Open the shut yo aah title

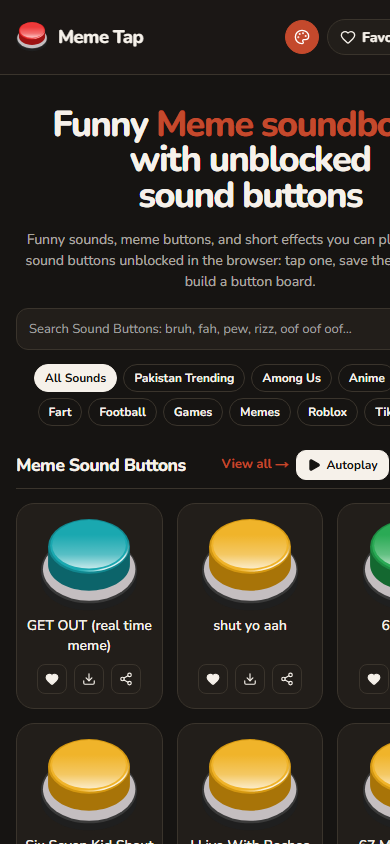coord(250,625)
